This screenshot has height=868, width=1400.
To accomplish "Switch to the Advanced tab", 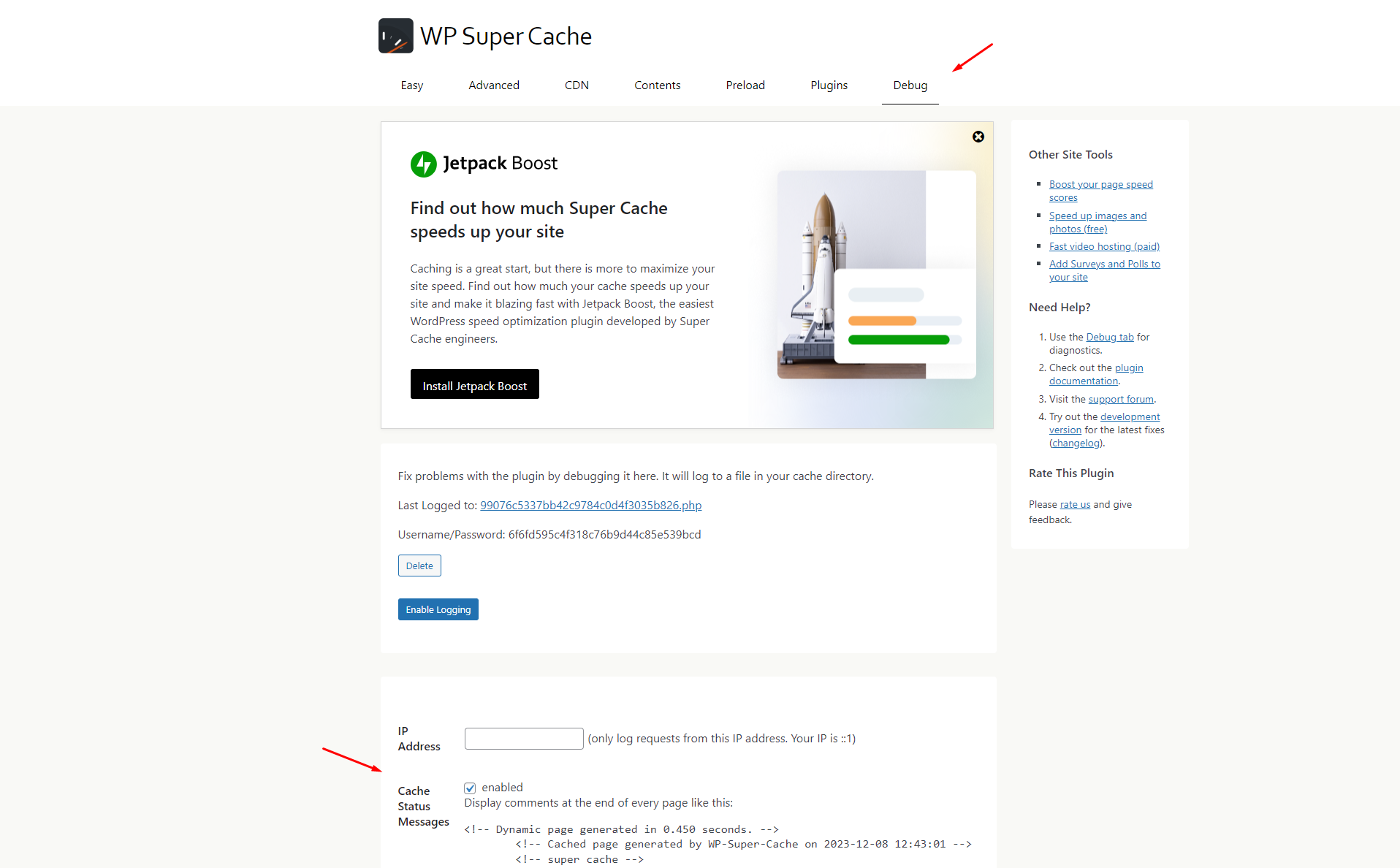I will point(494,85).
